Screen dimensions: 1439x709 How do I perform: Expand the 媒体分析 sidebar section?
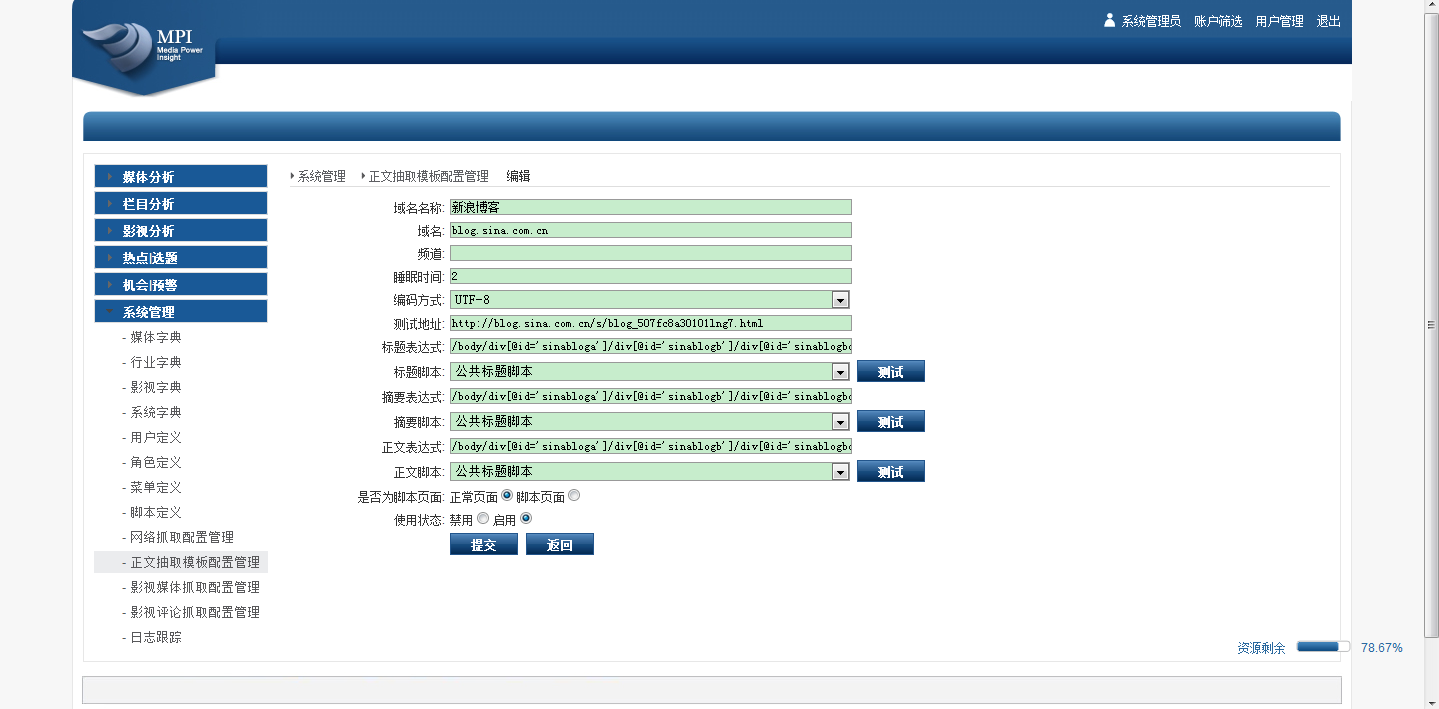[181, 177]
